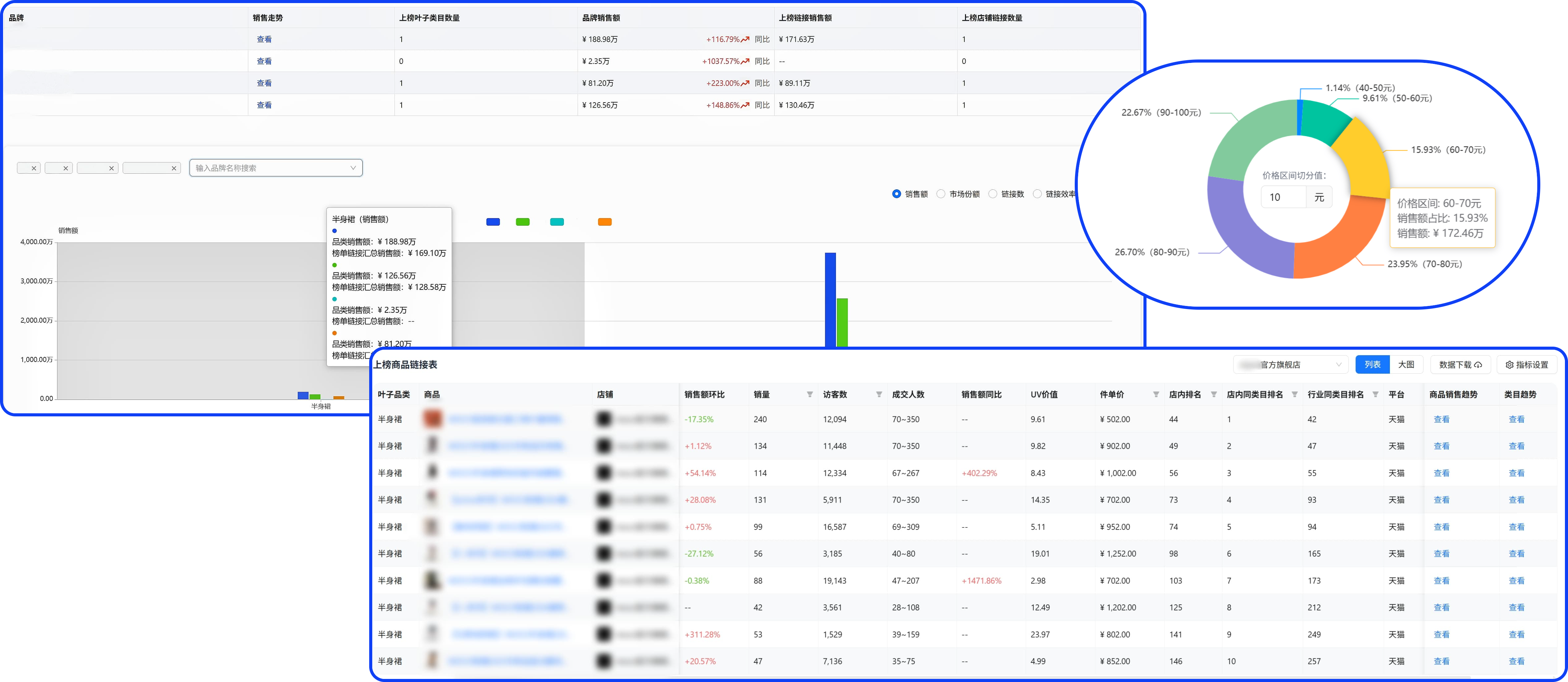Open the 指标设置 gear settings
The height and width of the screenshot is (682, 1568).
coord(1527,365)
